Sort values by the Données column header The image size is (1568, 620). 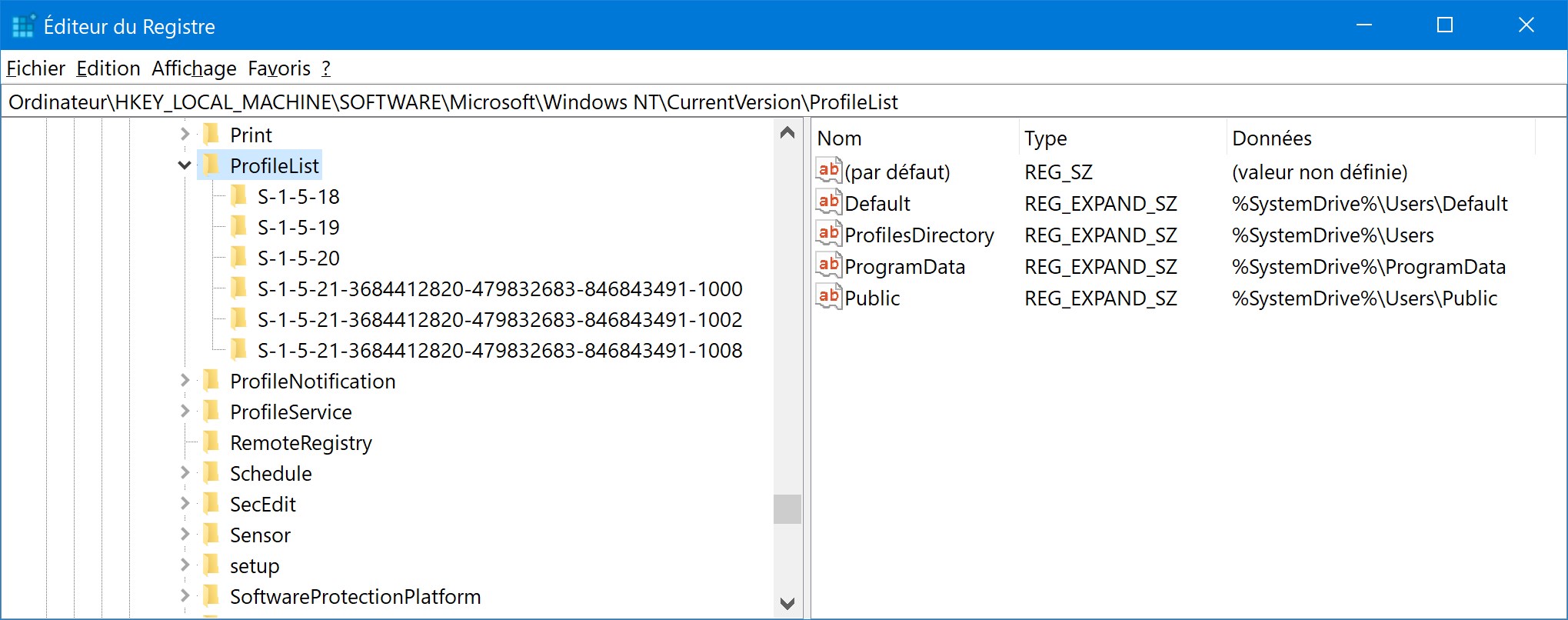point(1381,138)
